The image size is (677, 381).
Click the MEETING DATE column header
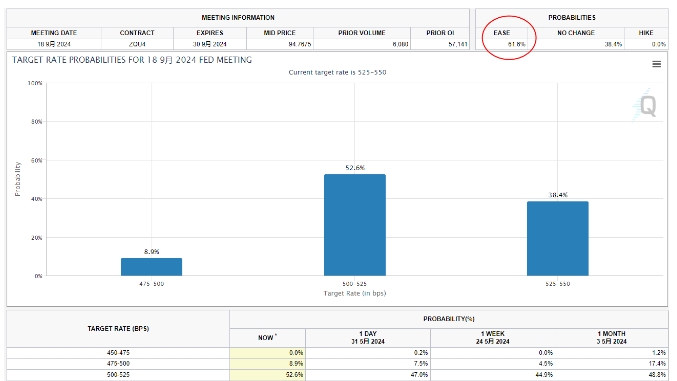coord(54,33)
